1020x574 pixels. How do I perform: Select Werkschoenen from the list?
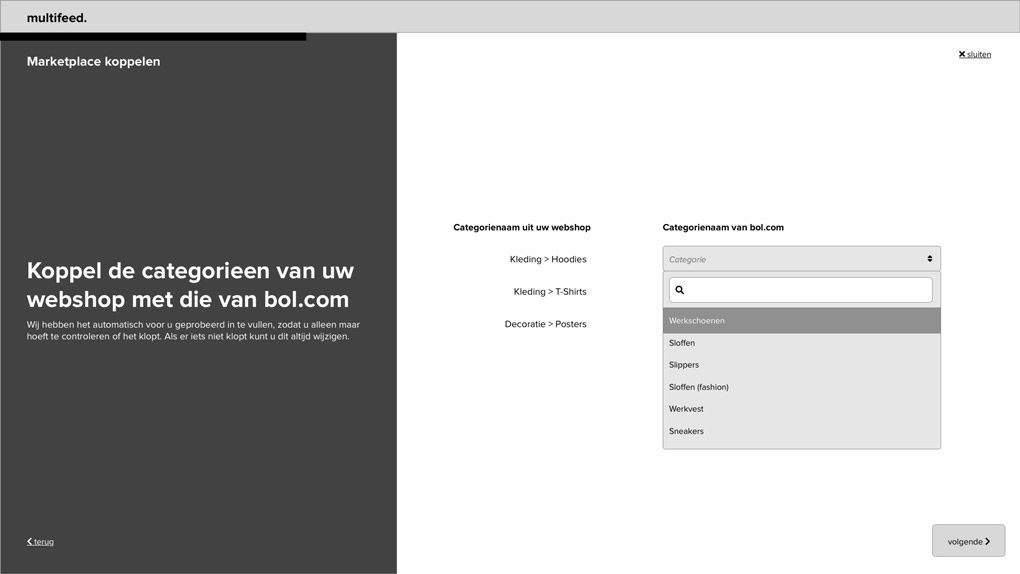click(x=801, y=321)
